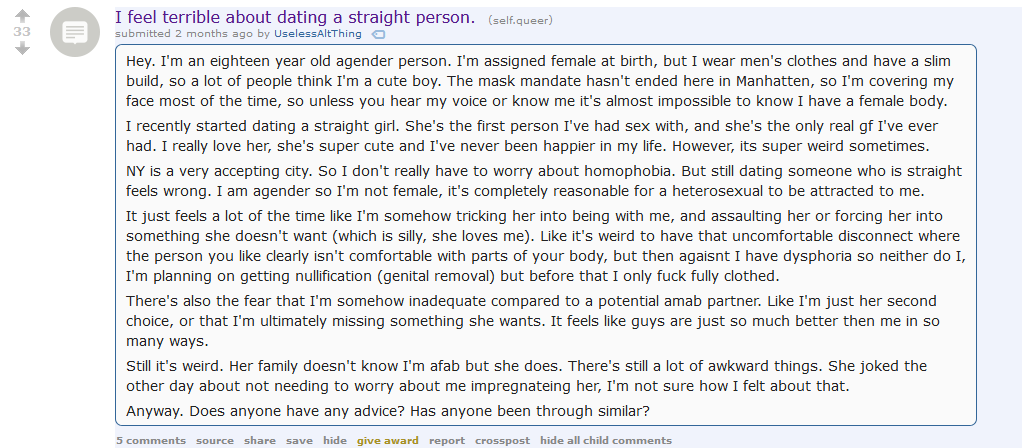View the 5 comments
This screenshot has height=448, width=1022.
tap(151, 440)
